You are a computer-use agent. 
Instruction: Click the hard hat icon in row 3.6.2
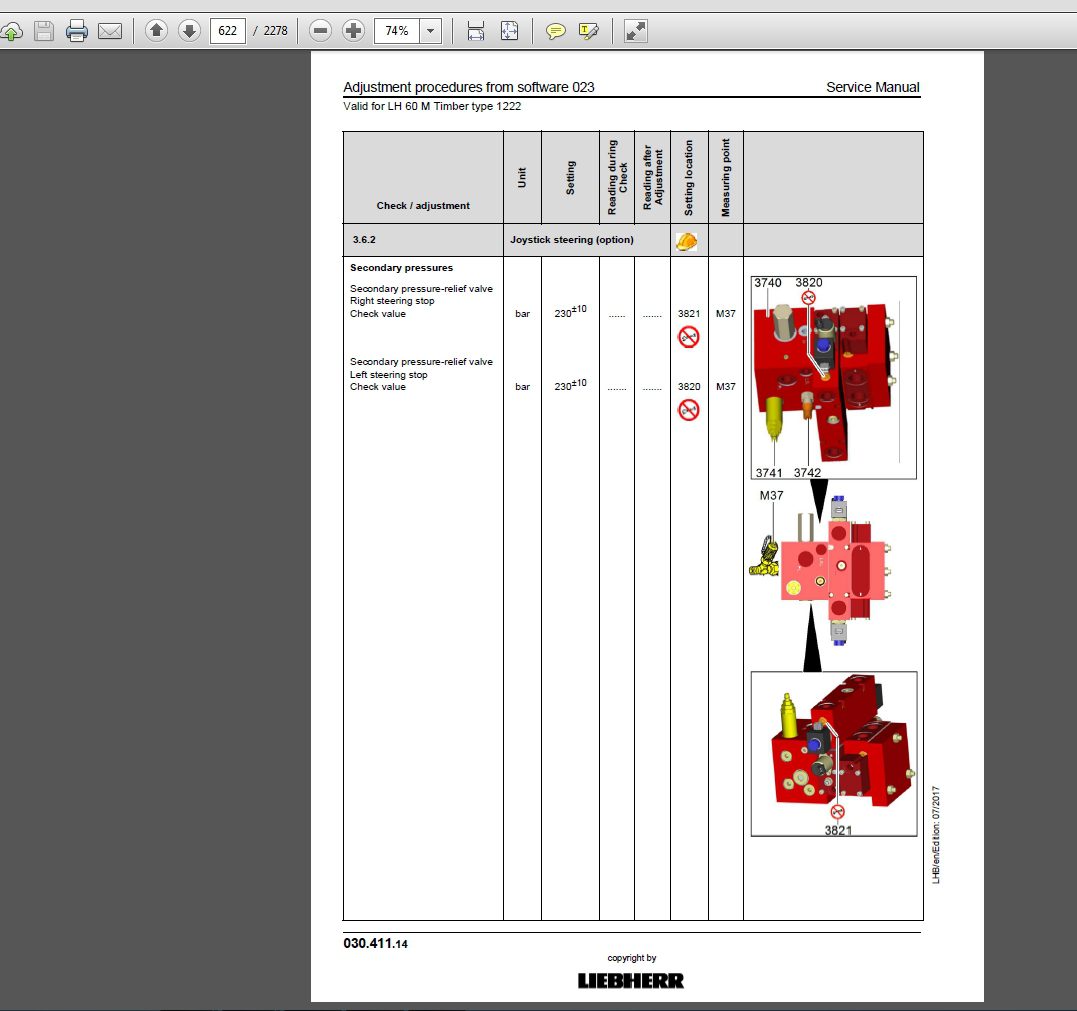click(686, 241)
